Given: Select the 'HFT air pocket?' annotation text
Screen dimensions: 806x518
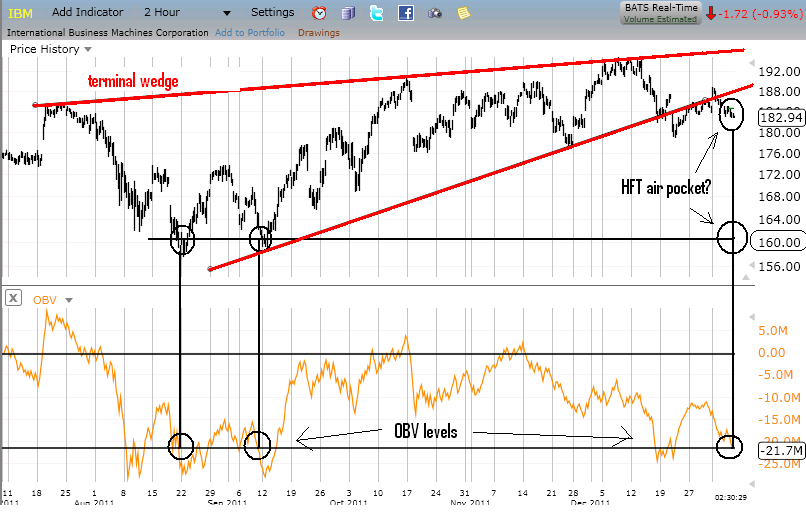Looking at the screenshot, I should click(x=666, y=188).
